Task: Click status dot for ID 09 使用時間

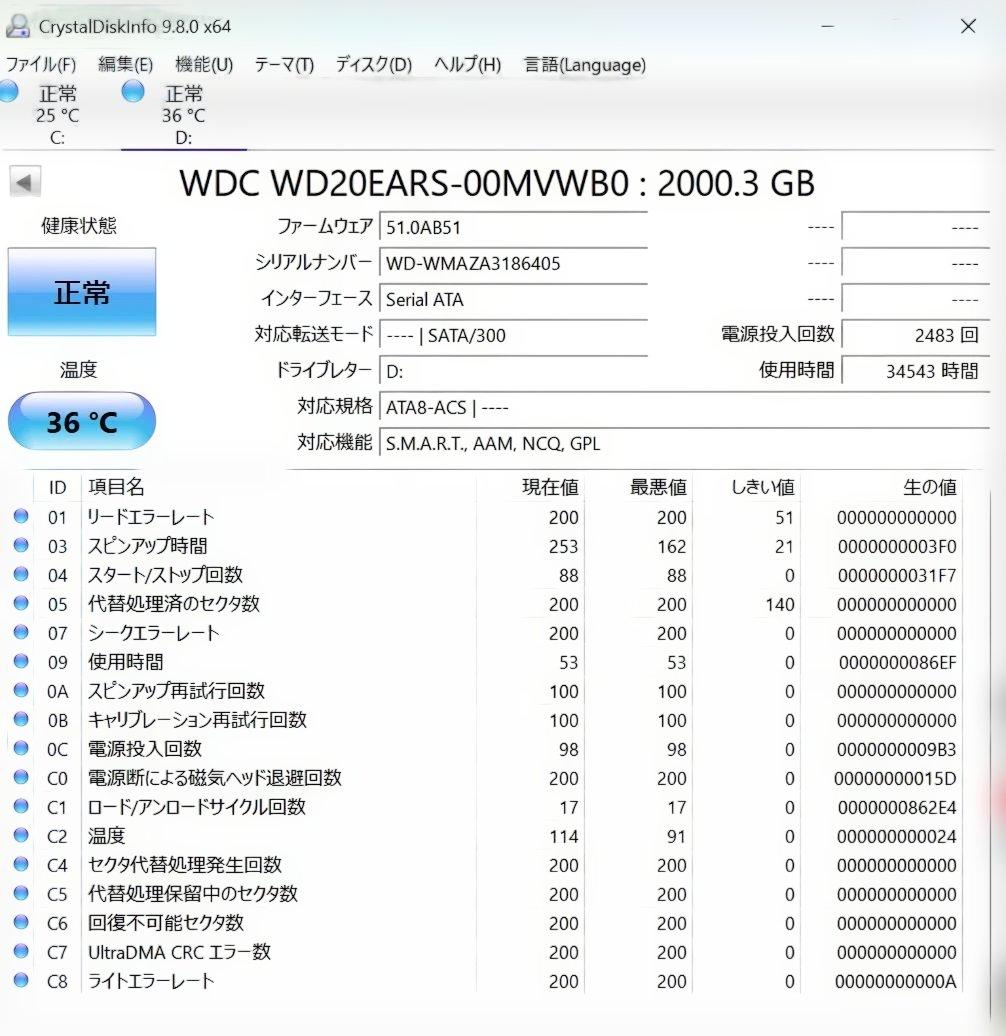Action: click(21, 661)
